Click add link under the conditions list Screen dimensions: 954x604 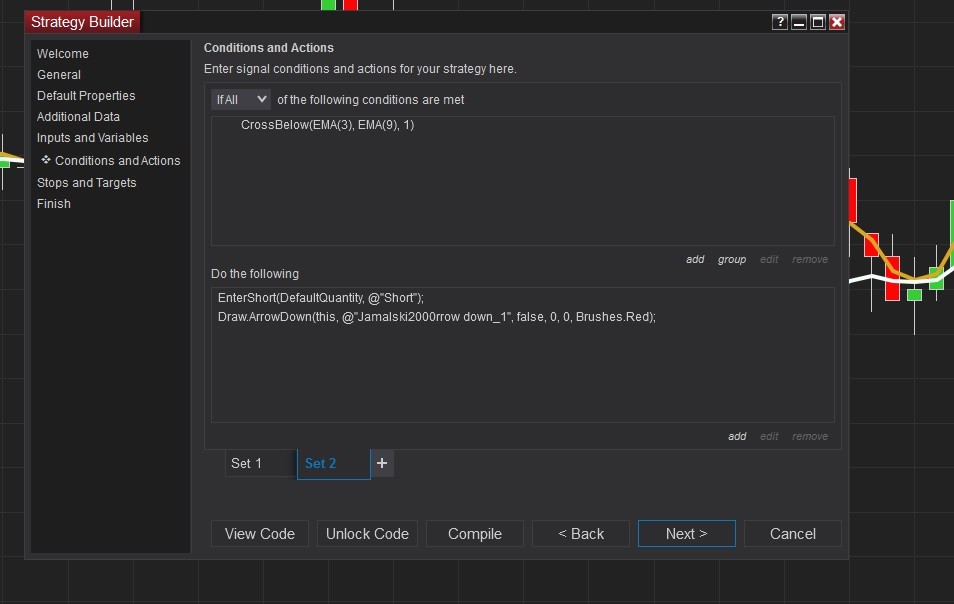[695, 259]
